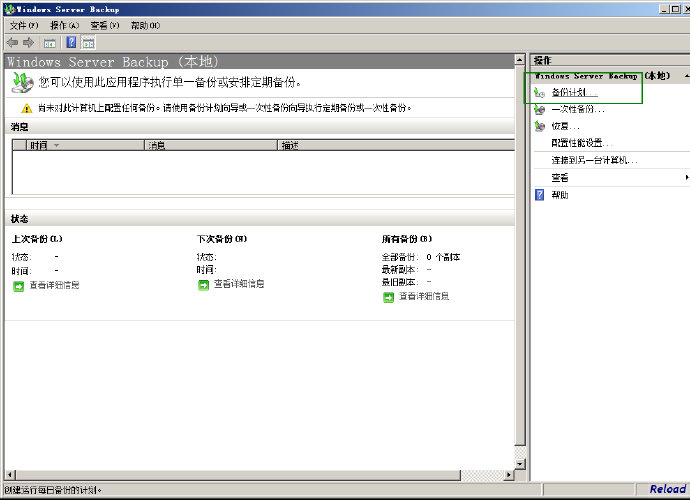Viewport: 690px width, 500px height.
Task: Click green arrow icon under 所有备份
Action: pyautogui.click(x=388, y=298)
